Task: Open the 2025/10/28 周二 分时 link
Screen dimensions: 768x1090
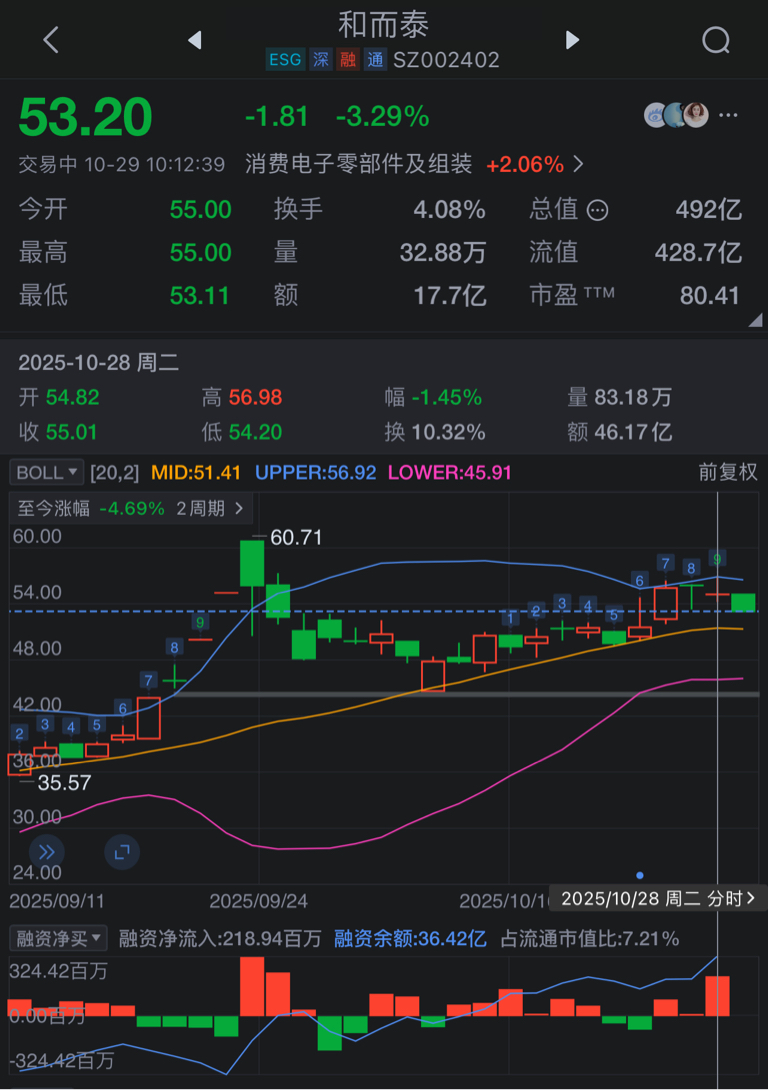Action: (x=657, y=899)
